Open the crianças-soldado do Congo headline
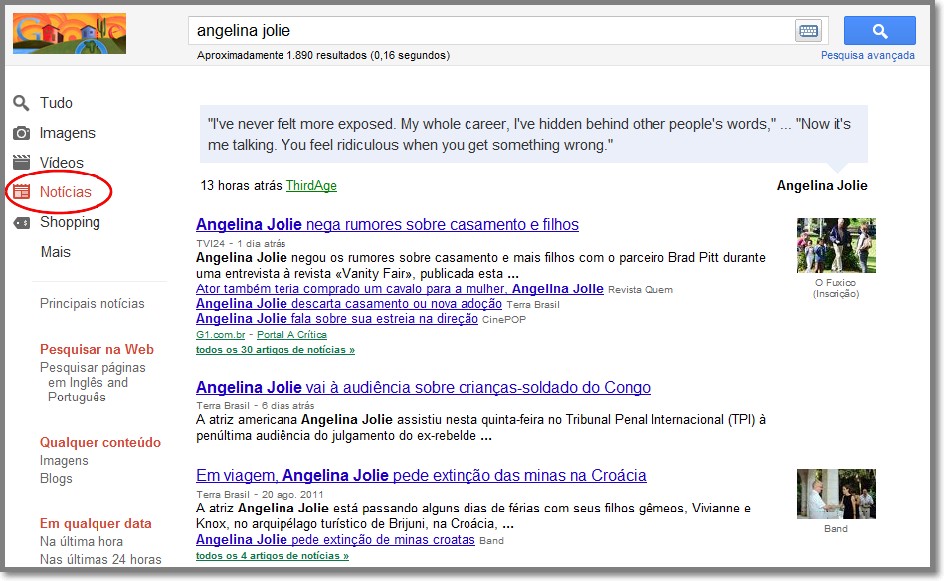Screen dimensions: 944x581 point(423,387)
